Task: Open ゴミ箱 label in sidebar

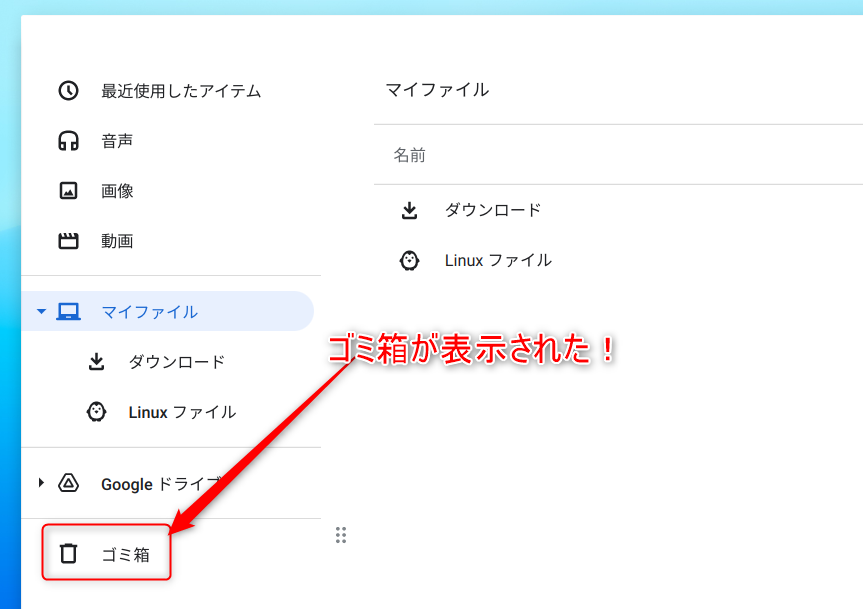Action: tap(125, 555)
